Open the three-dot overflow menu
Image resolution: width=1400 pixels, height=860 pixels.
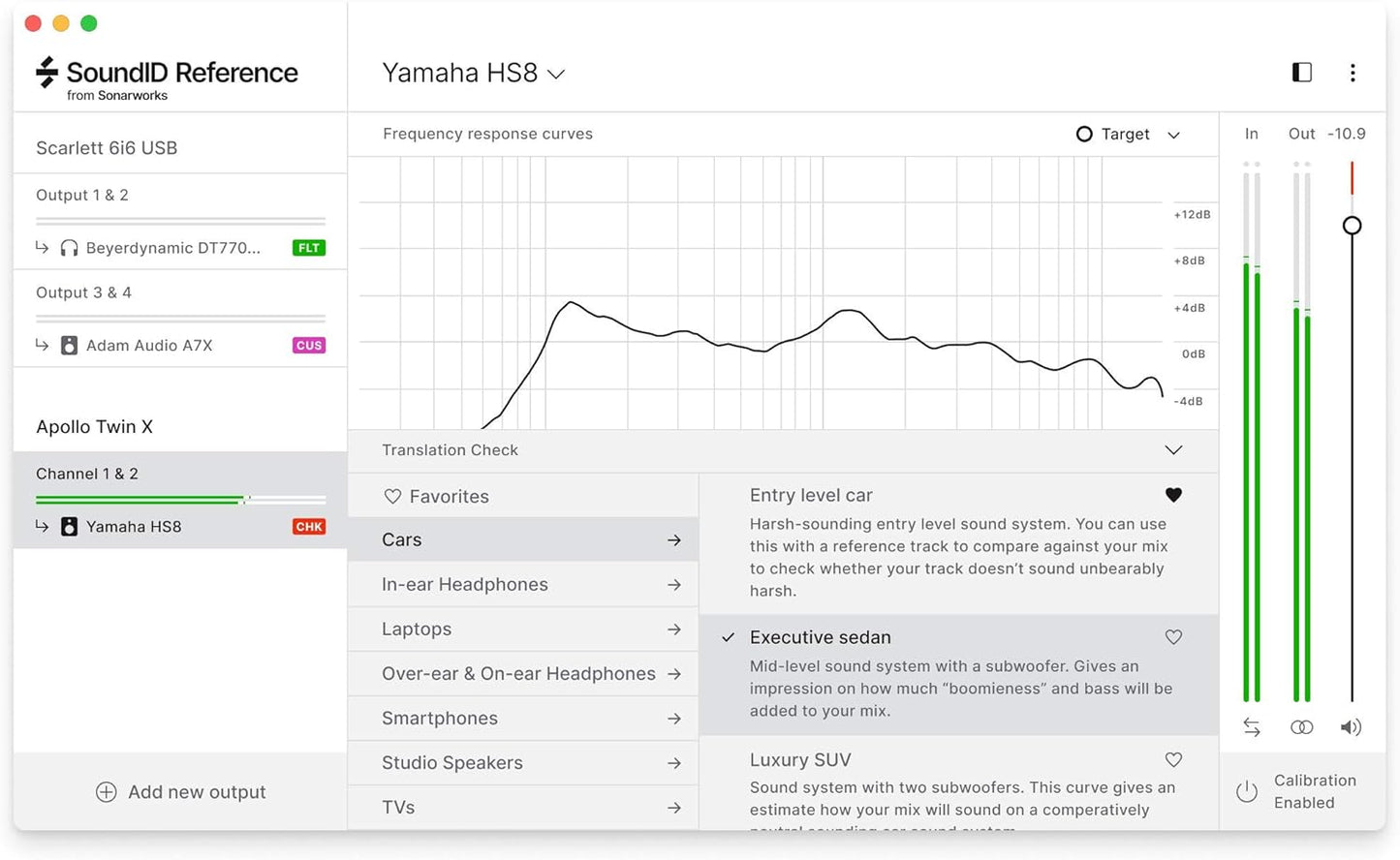(1353, 73)
